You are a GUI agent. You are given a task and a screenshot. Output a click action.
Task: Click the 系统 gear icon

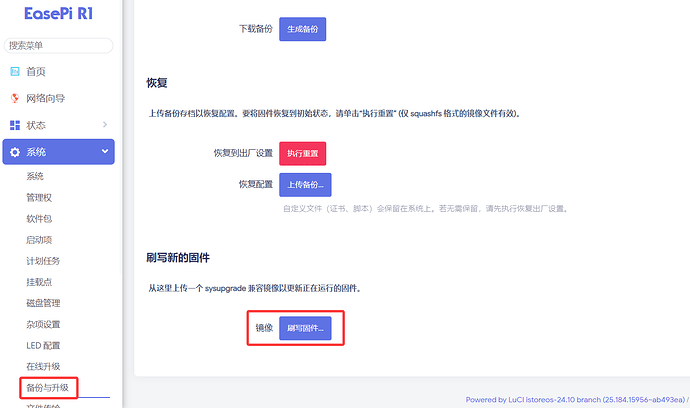[x=15, y=152]
